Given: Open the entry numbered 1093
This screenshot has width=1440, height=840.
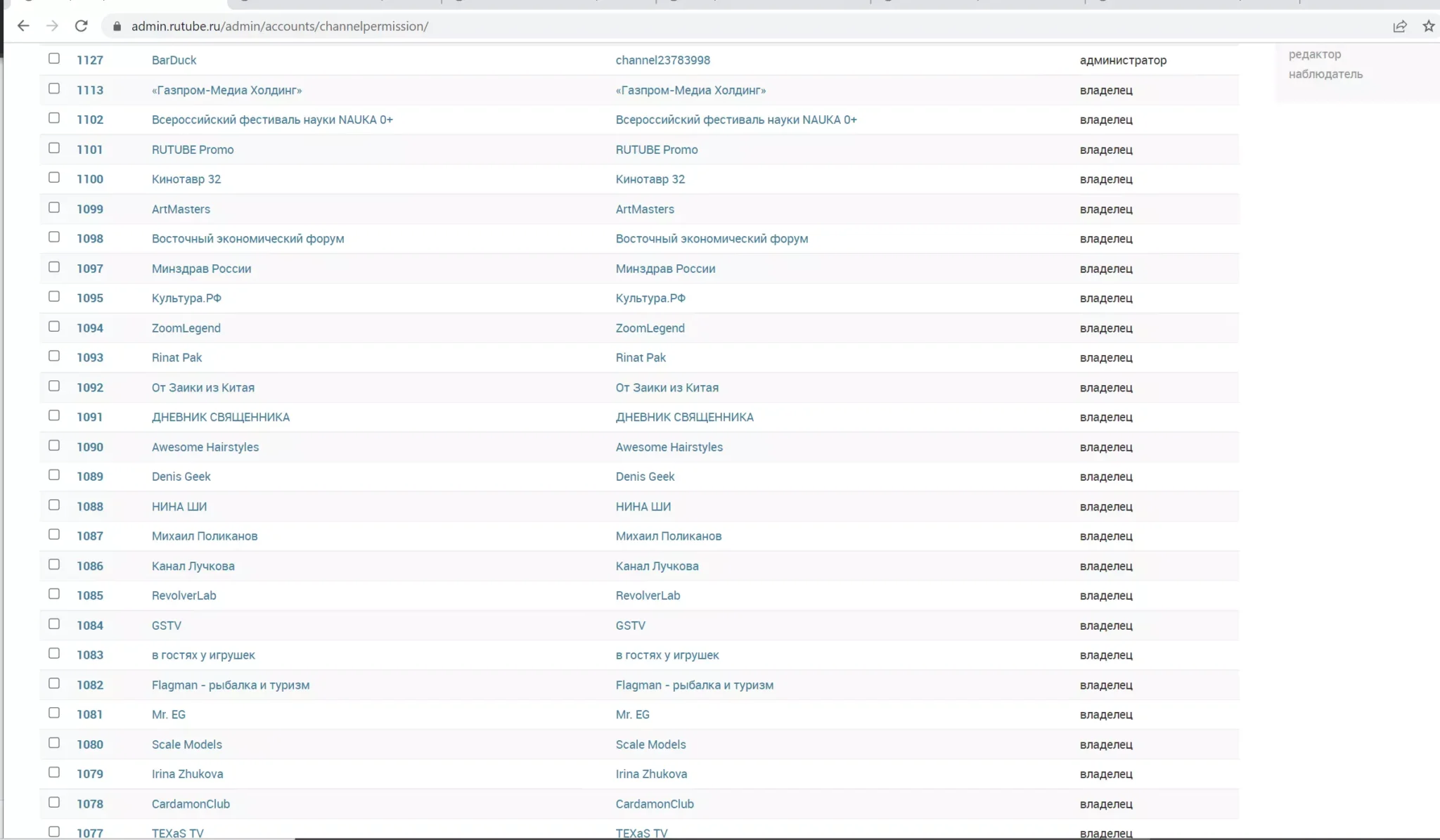Looking at the screenshot, I should [90, 358].
